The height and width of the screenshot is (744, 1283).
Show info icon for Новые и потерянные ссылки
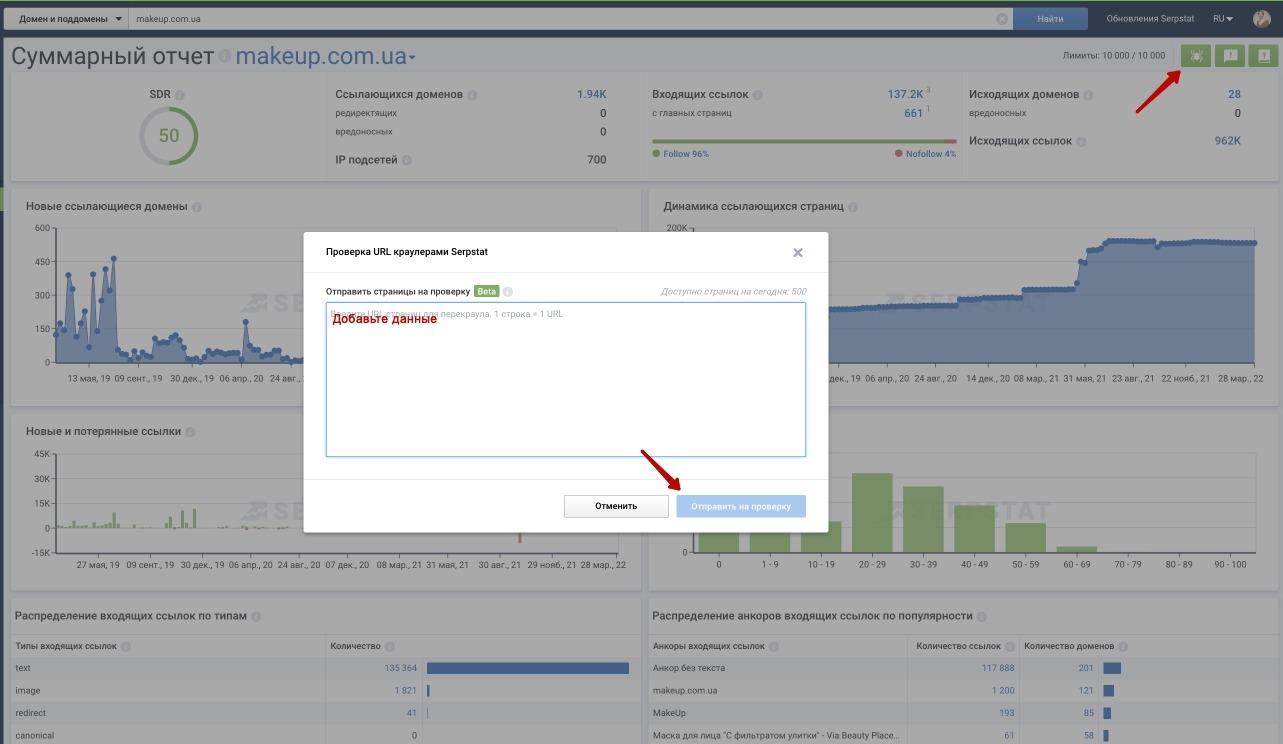tap(191, 432)
